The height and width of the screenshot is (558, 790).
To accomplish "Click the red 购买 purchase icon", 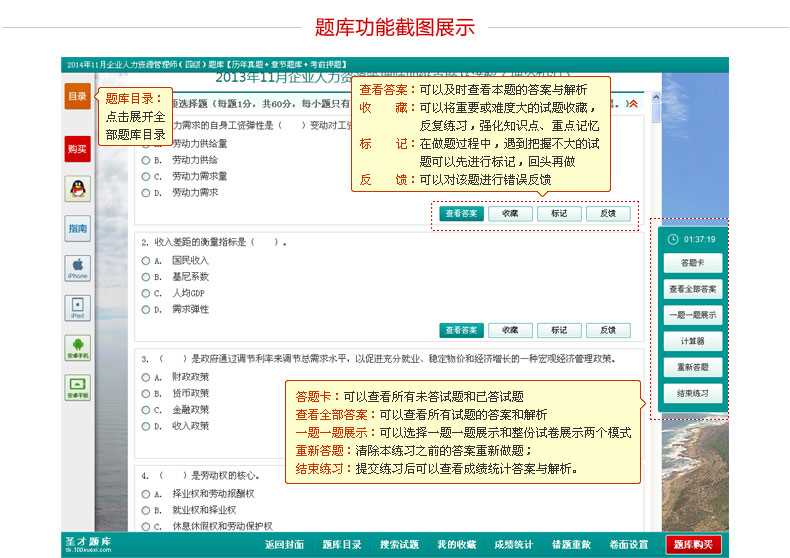I will click(x=77, y=149).
